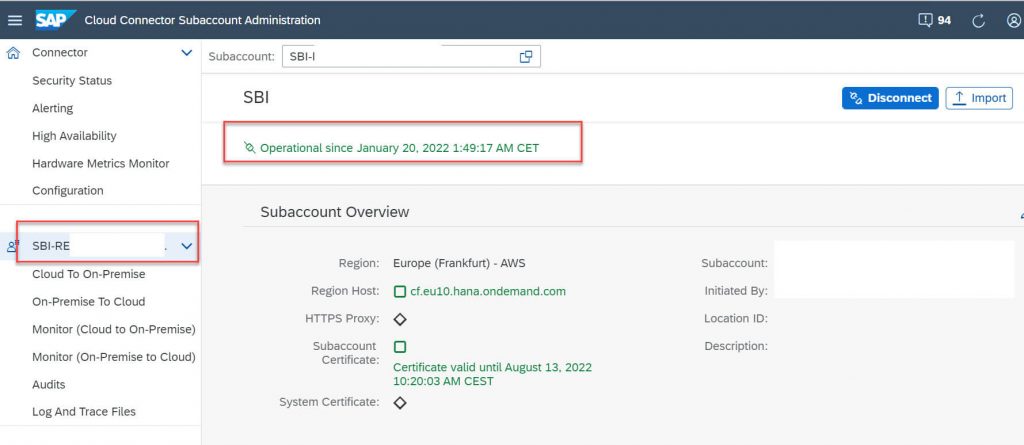This screenshot has height=445, width=1024.
Task: Open the subaccount value help icon
Action: [x=526, y=57]
